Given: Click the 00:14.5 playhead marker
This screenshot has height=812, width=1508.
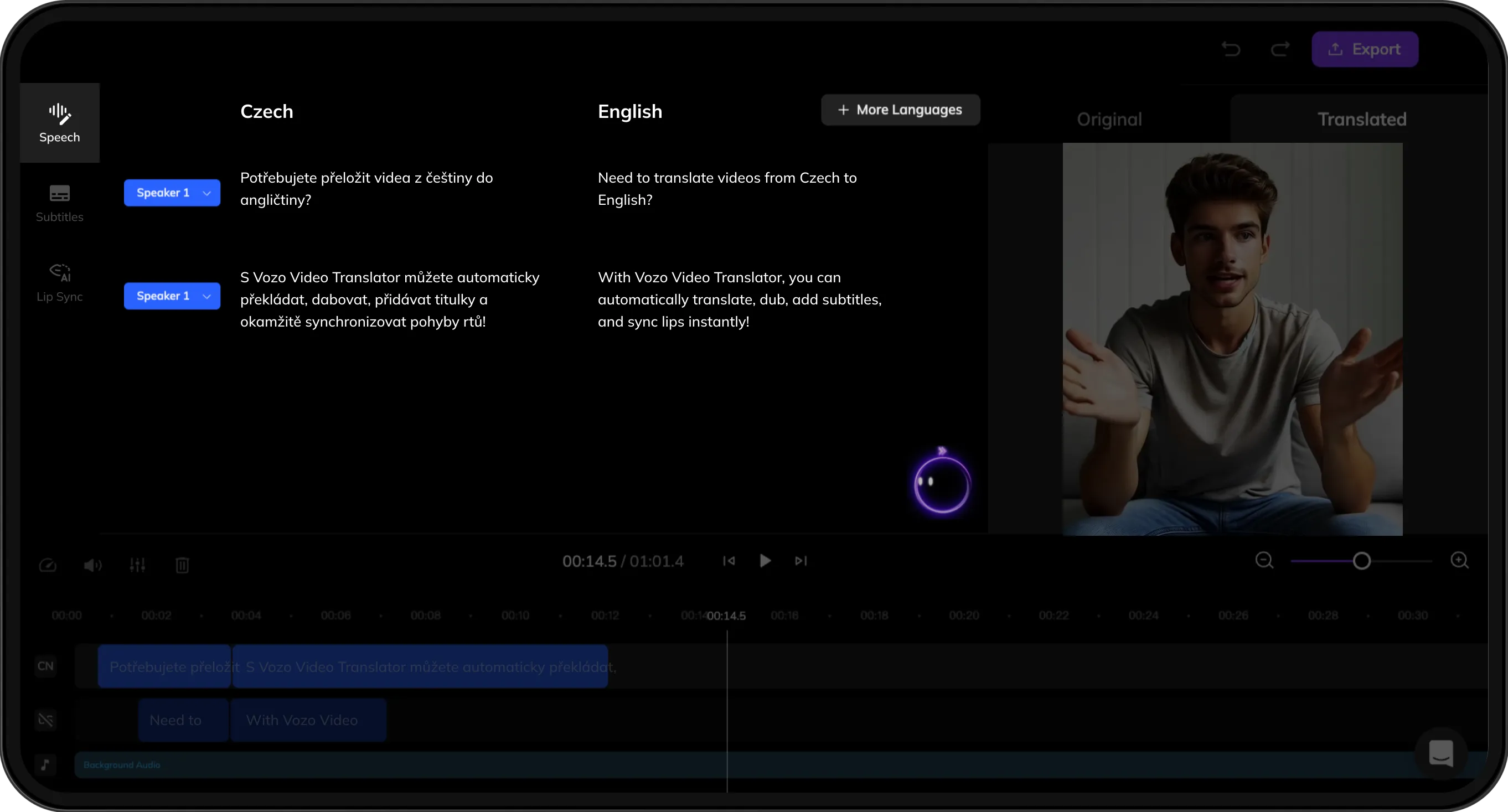Looking at the screenshot, I should coord(726,616).
